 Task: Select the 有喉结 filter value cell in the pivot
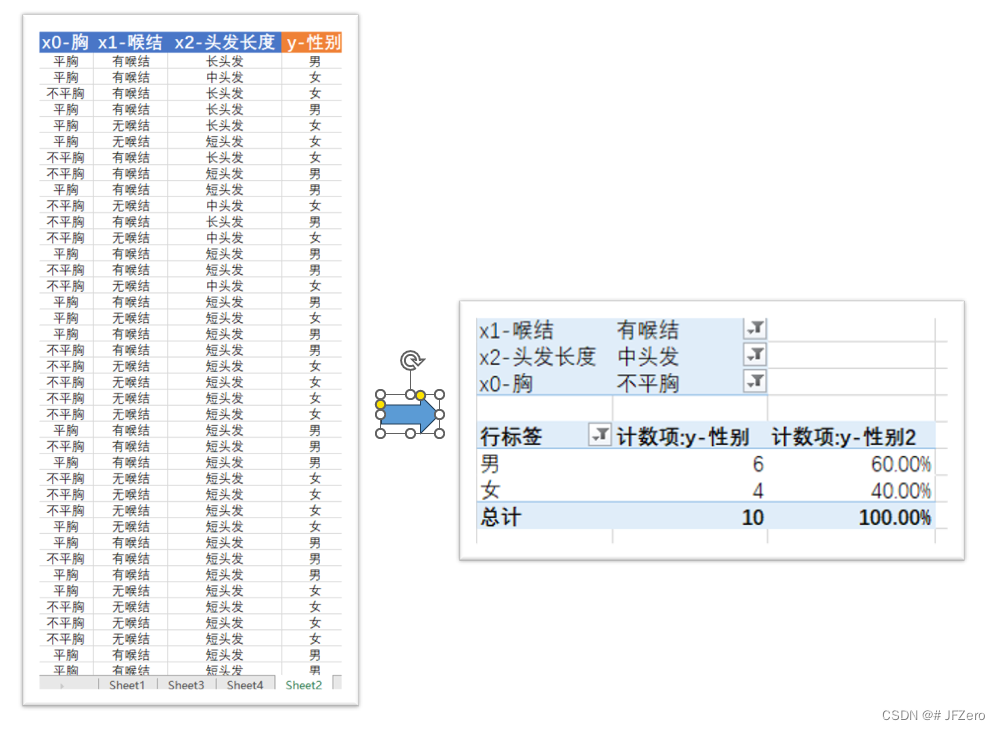648,330
